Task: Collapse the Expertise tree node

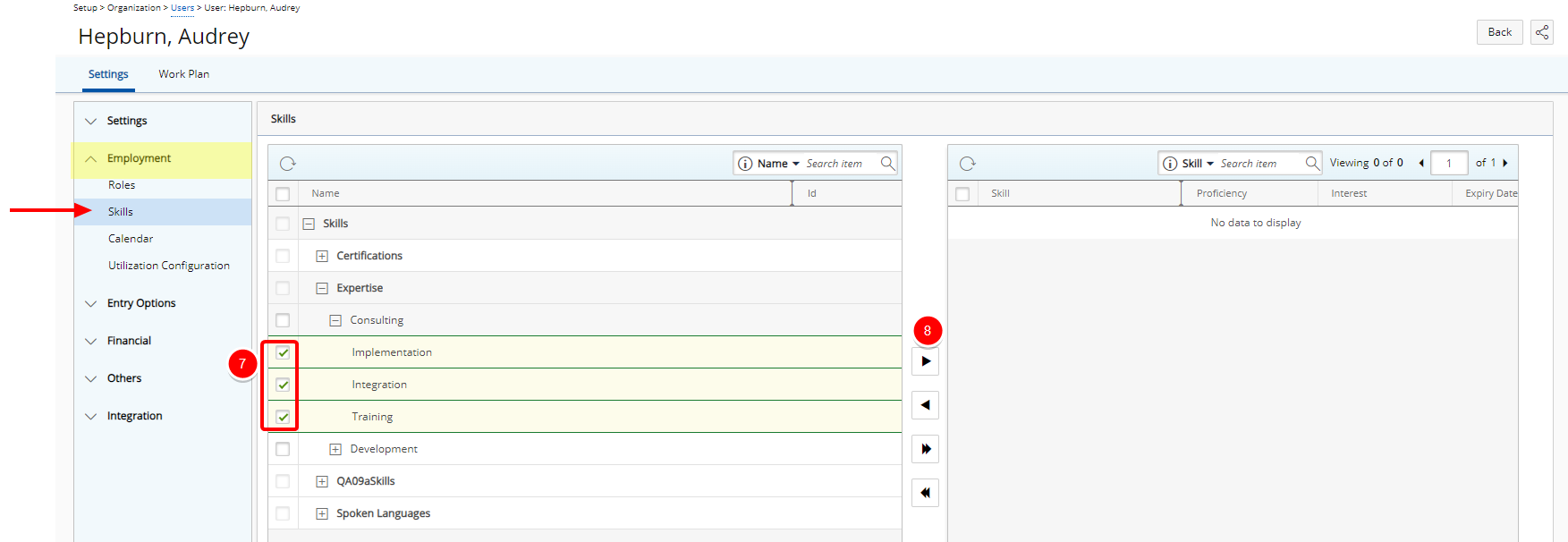Action: (322, 288)
